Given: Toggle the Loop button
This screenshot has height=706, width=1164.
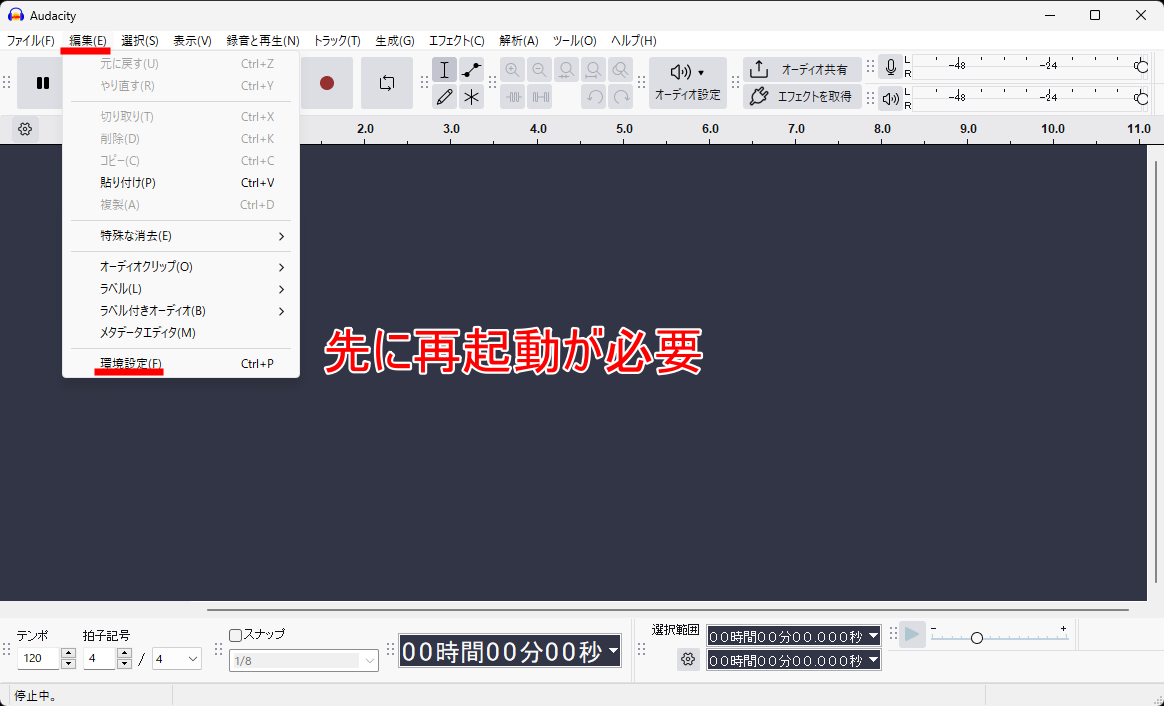Looking at the screenshot, I should tap(387, 83).
